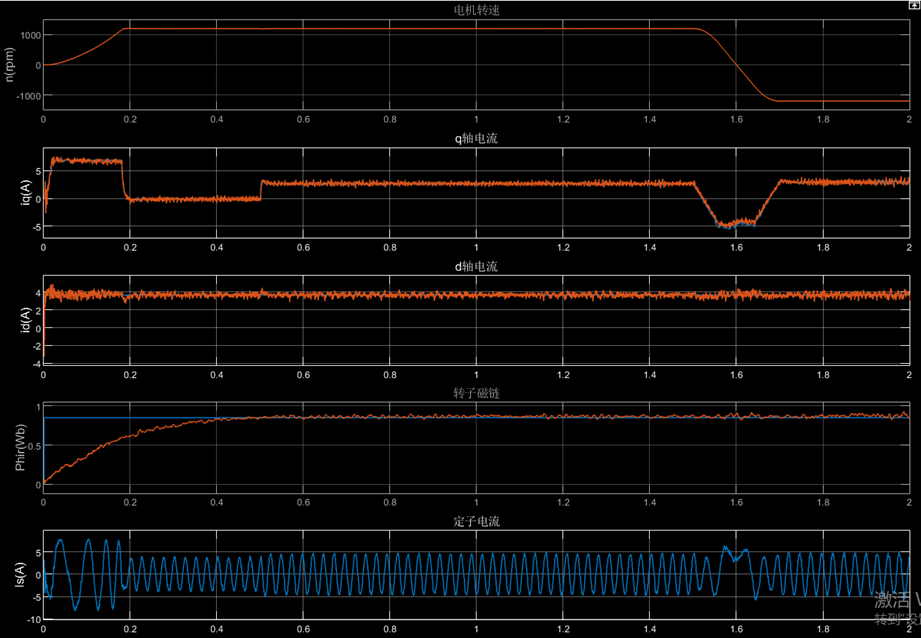This screenshot has width=921, height=638.
Task: Select the 电机转速 plot title
Action: coord(476,10)
